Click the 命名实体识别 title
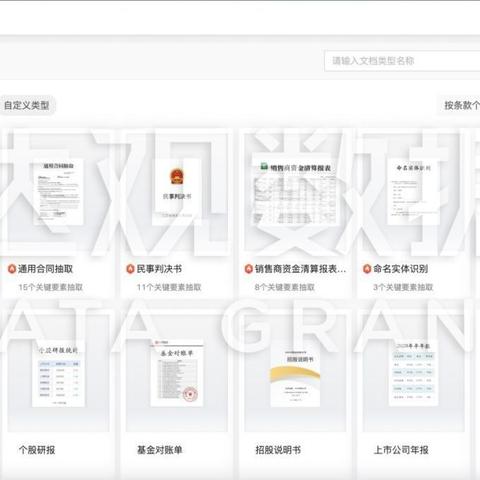Screen dimensions: 480x480 point(401,269)
